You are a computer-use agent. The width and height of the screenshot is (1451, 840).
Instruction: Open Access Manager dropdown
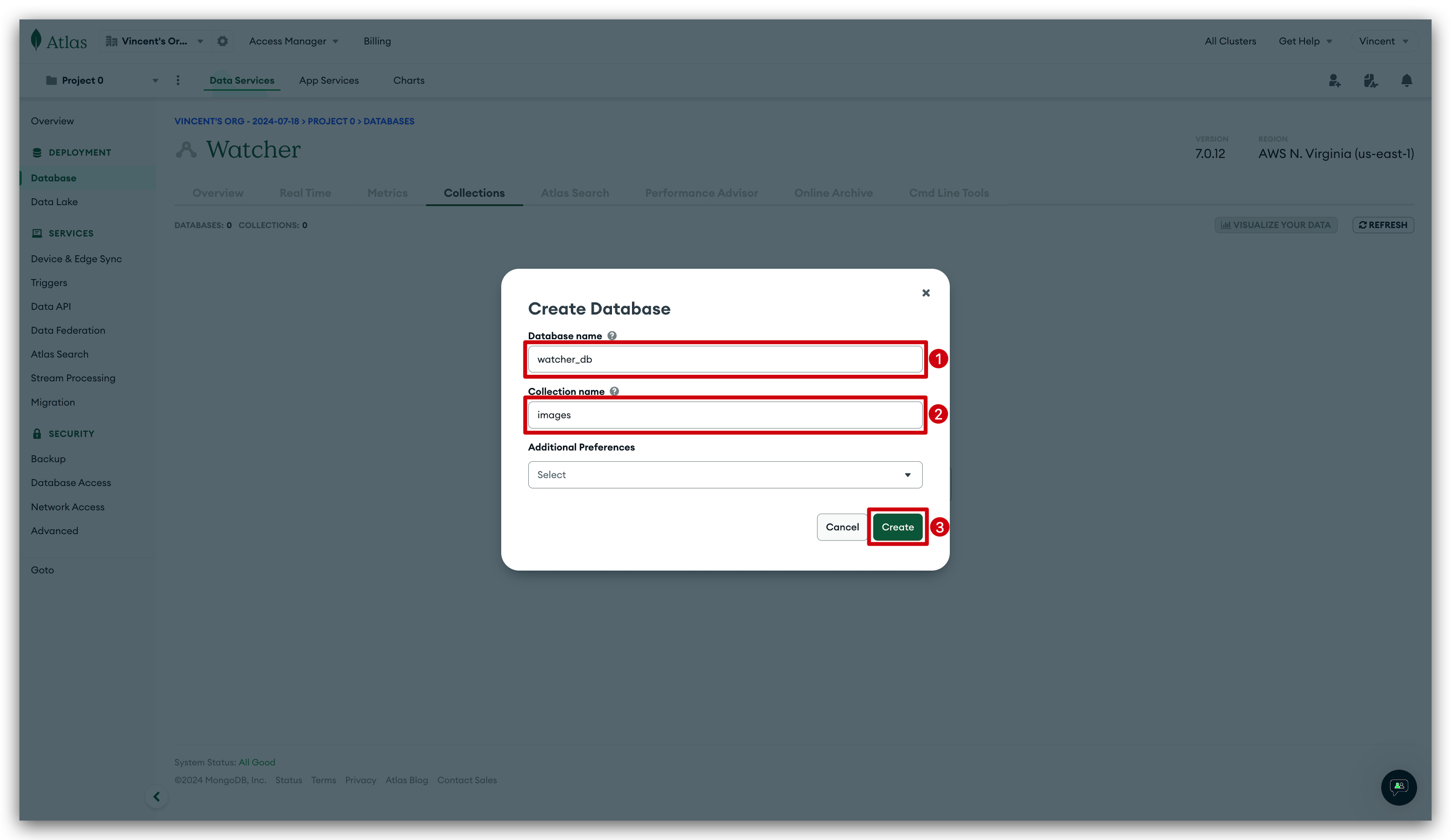pos(293,41)
